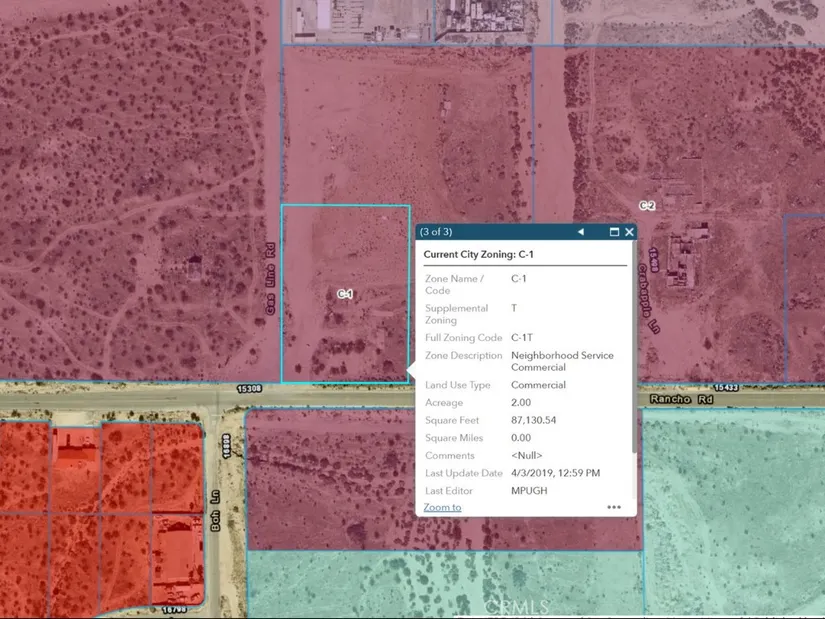Click the C-1 label on the highlighted parcel
825x619 pixels.
(x=345, y=294)
